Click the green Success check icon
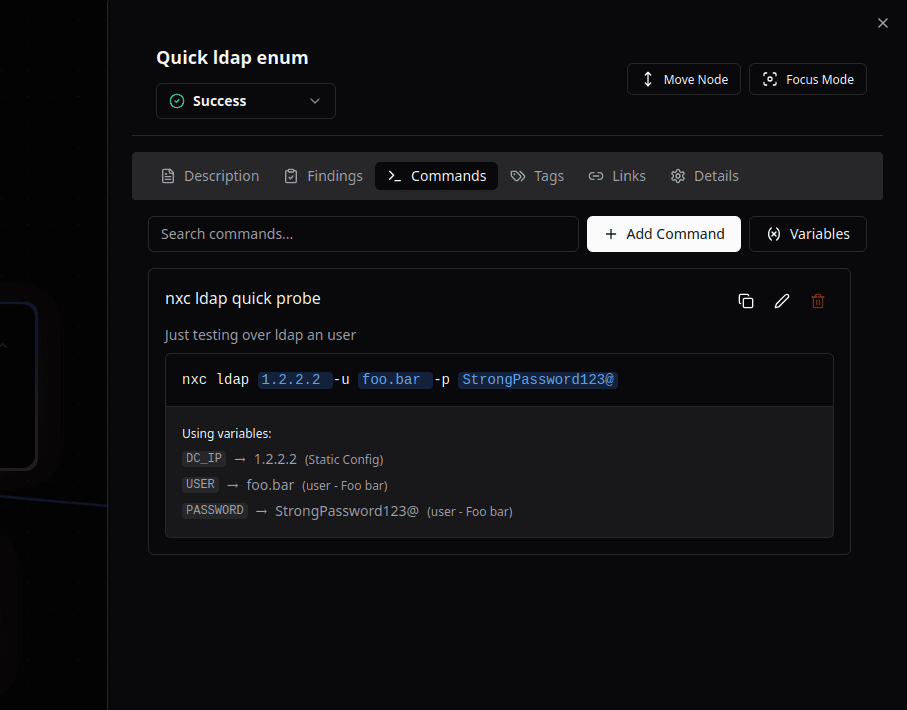Screen dimensions: 907x710 pos(177,101)
